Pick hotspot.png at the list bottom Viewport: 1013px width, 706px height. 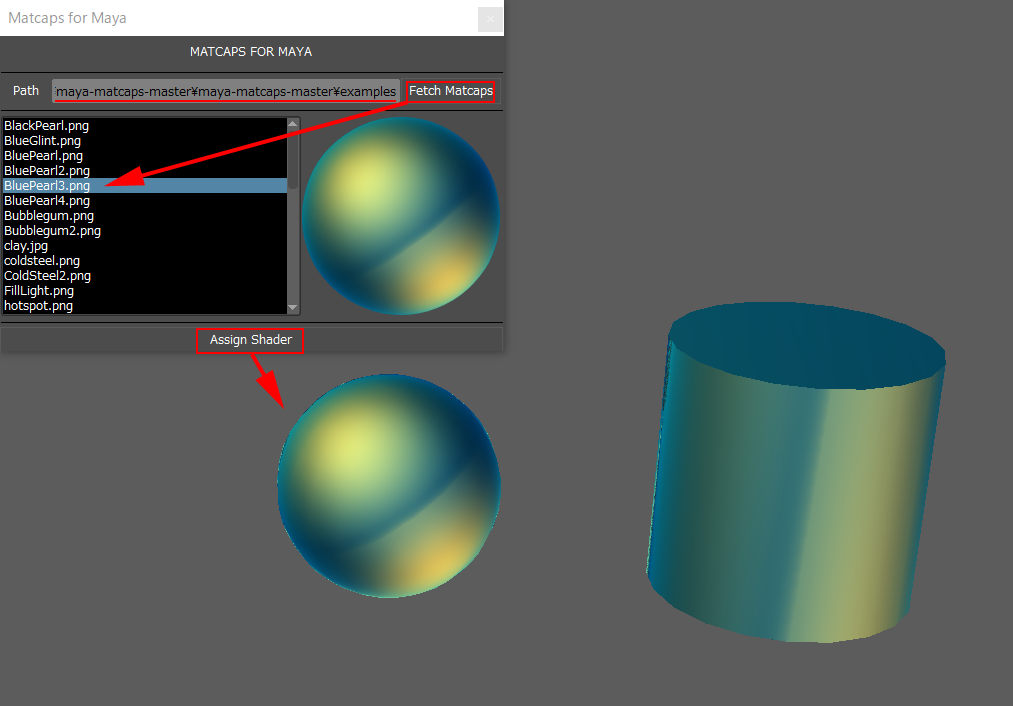tap(38, 306)
